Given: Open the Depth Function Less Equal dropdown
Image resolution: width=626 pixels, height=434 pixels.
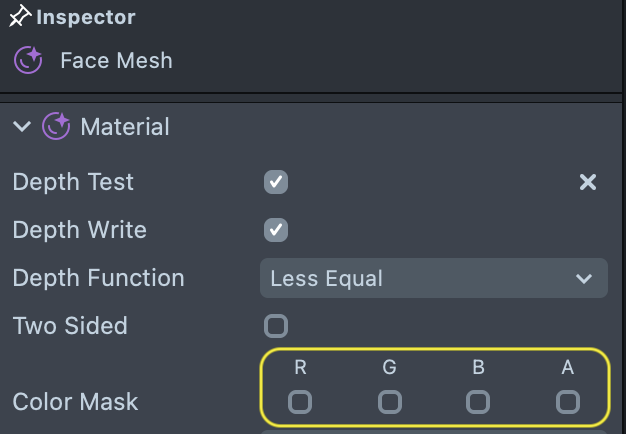Looking at the screenshot, I should tap(433, 278).
